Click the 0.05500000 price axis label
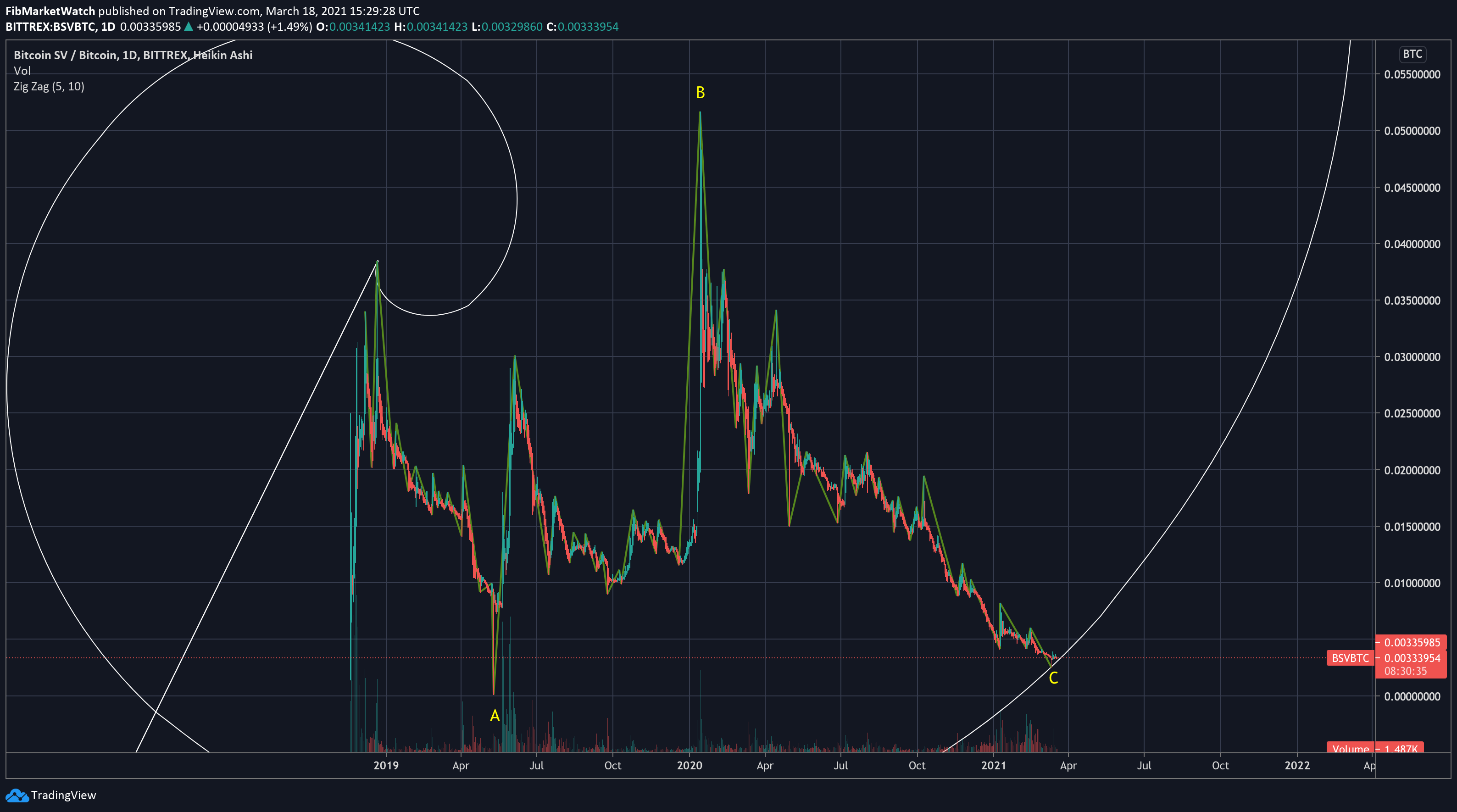This screenshot has height=812, width=1457. tap(1413, 75)
